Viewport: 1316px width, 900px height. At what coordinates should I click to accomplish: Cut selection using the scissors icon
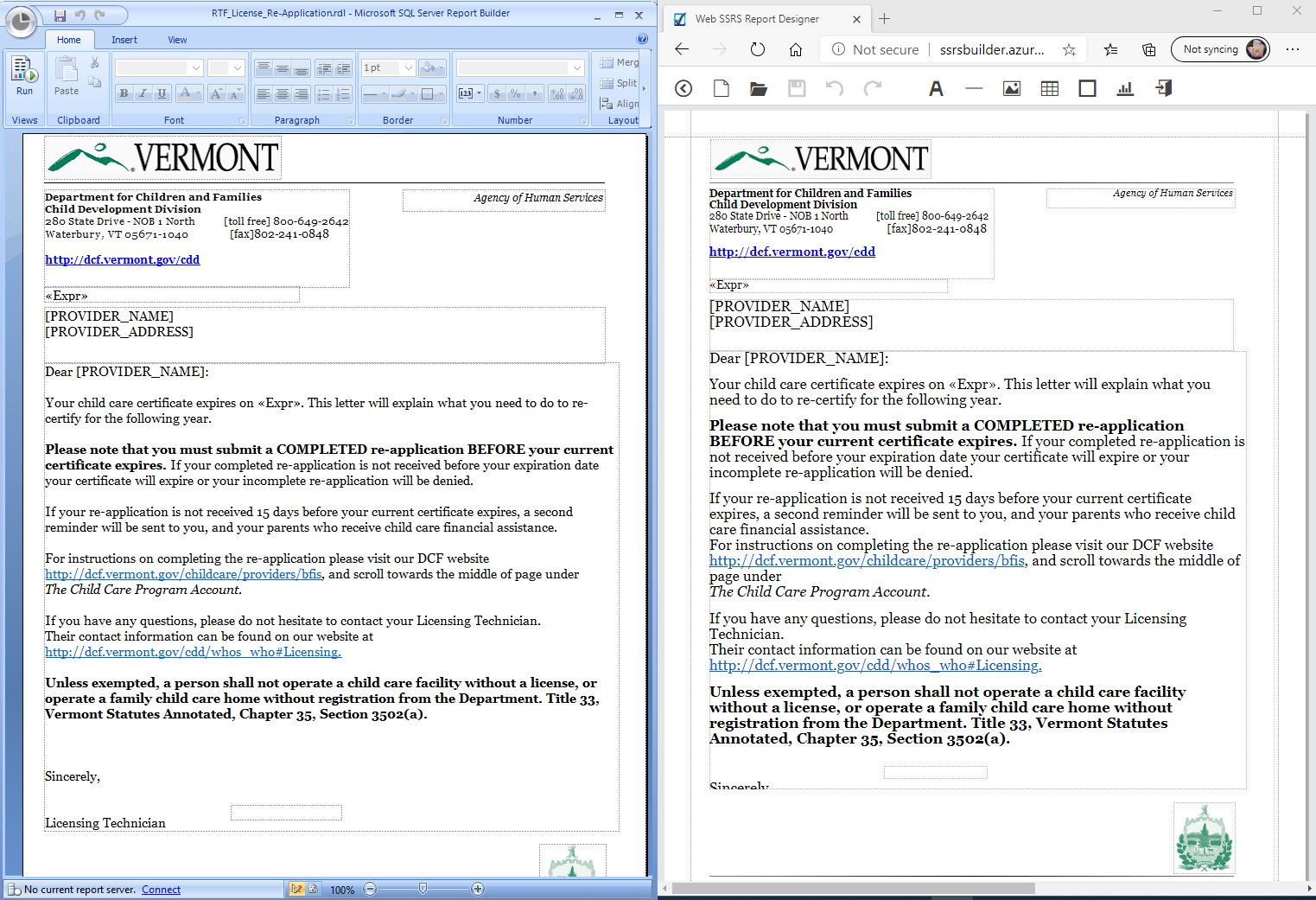tap(95, 63)
